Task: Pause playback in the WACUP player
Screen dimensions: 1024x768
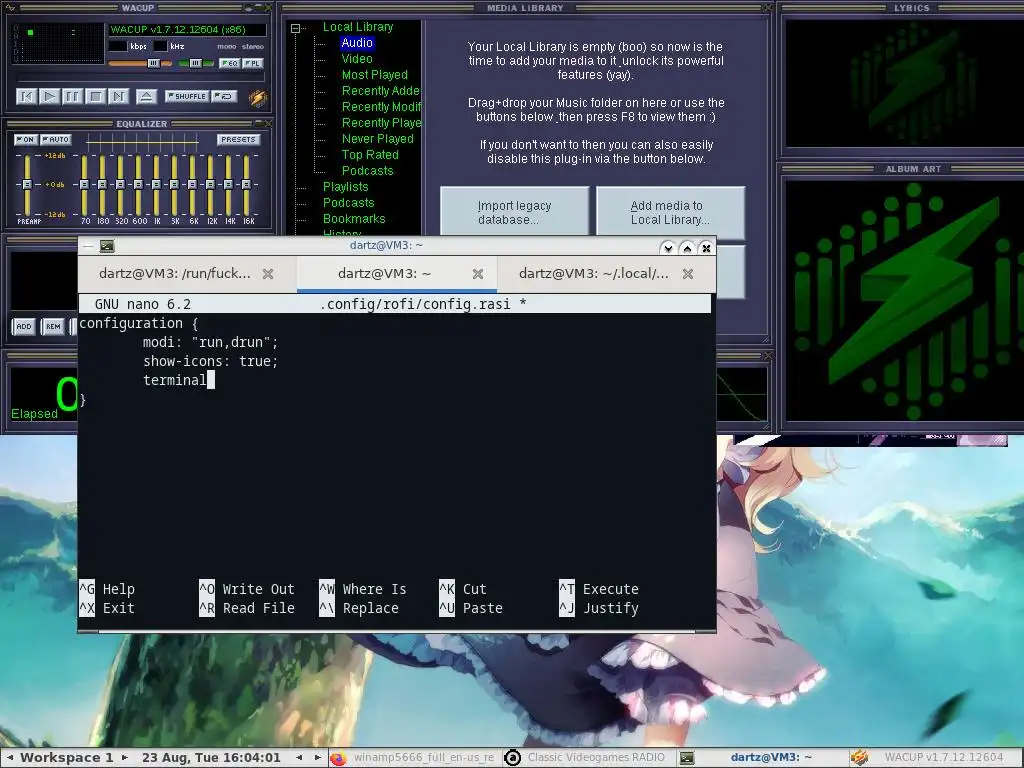Action: (72, 97)
